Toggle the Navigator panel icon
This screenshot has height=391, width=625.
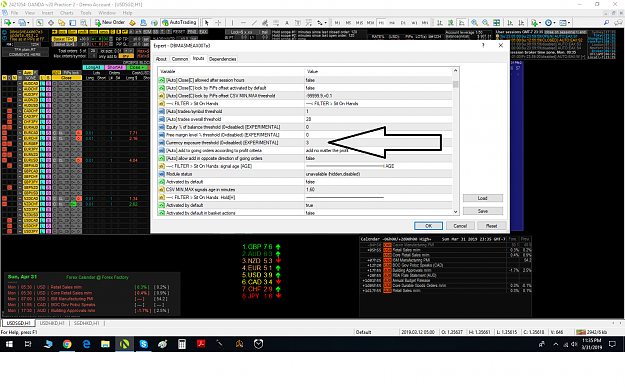pyautogui.click(x=61, y=23)
